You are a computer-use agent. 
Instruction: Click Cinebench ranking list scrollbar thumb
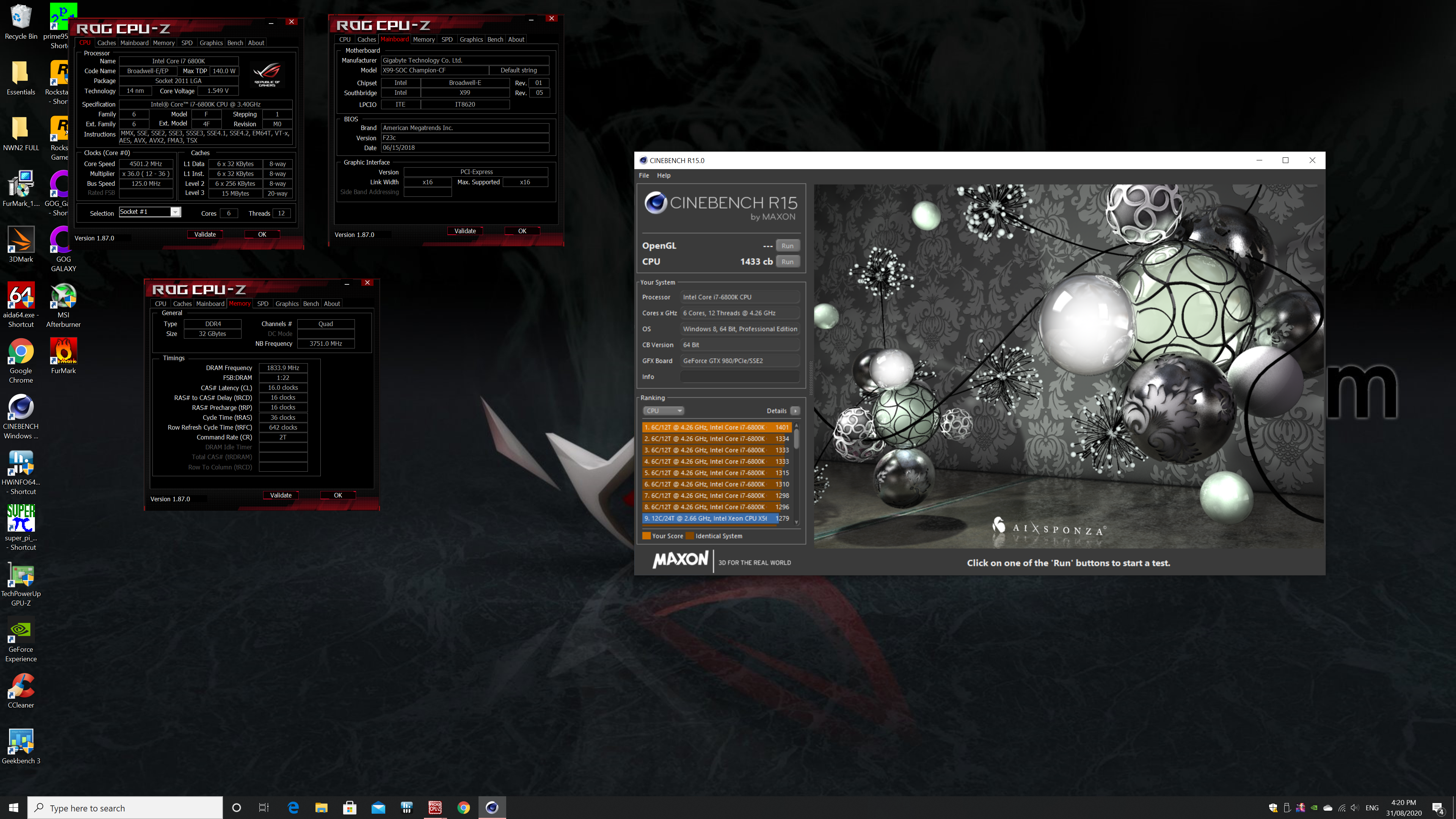click(797, 439)
